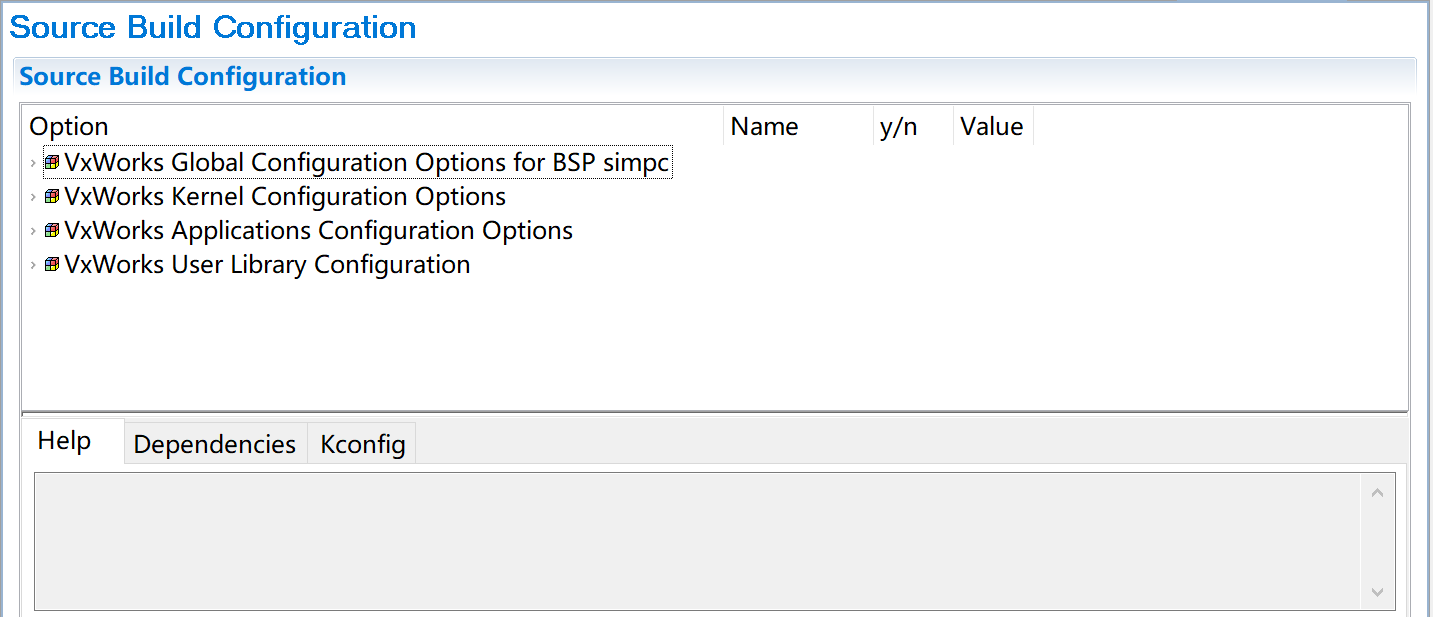The image size is (1433, 617).
Task: Open the Kconfig tab
Action: tap(363, 444)
